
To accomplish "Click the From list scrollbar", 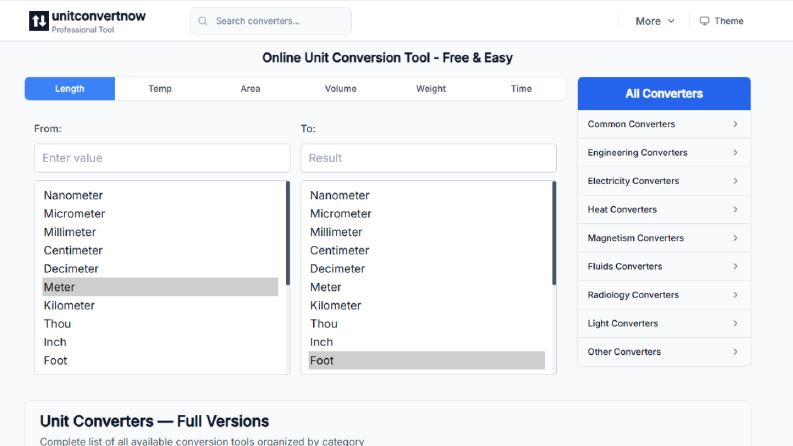I will [288, 233].
